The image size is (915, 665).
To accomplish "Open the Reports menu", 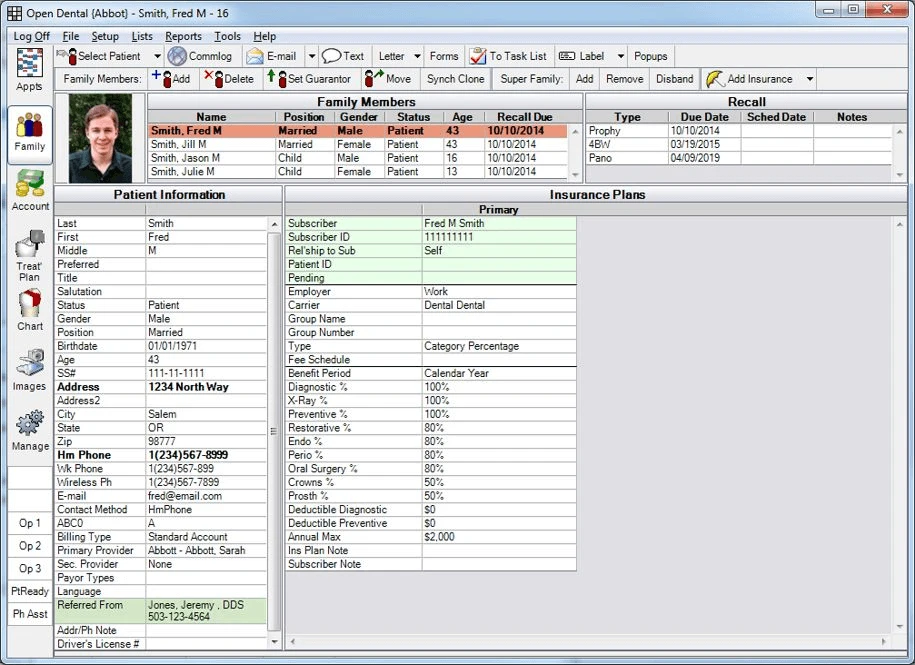I will point(183,36).
